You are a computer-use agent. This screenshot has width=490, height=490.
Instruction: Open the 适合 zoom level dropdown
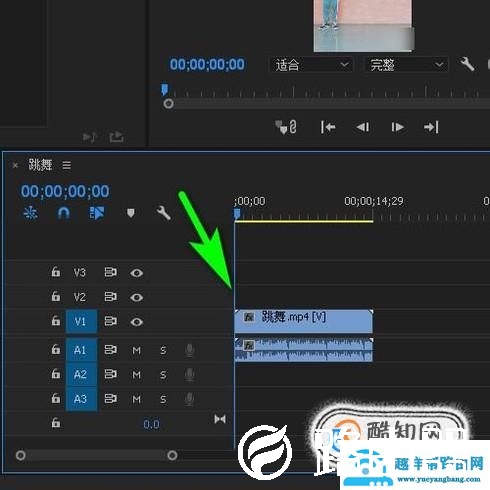[311, 65]
